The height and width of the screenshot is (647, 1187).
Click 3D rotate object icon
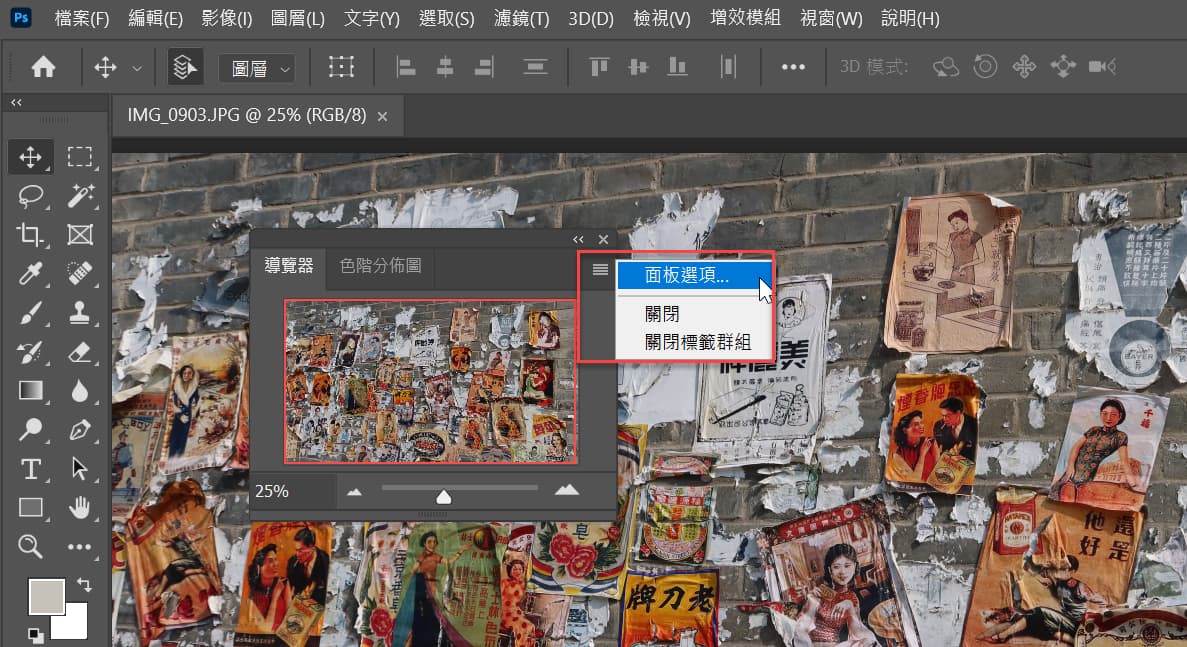tap(946, 67)
